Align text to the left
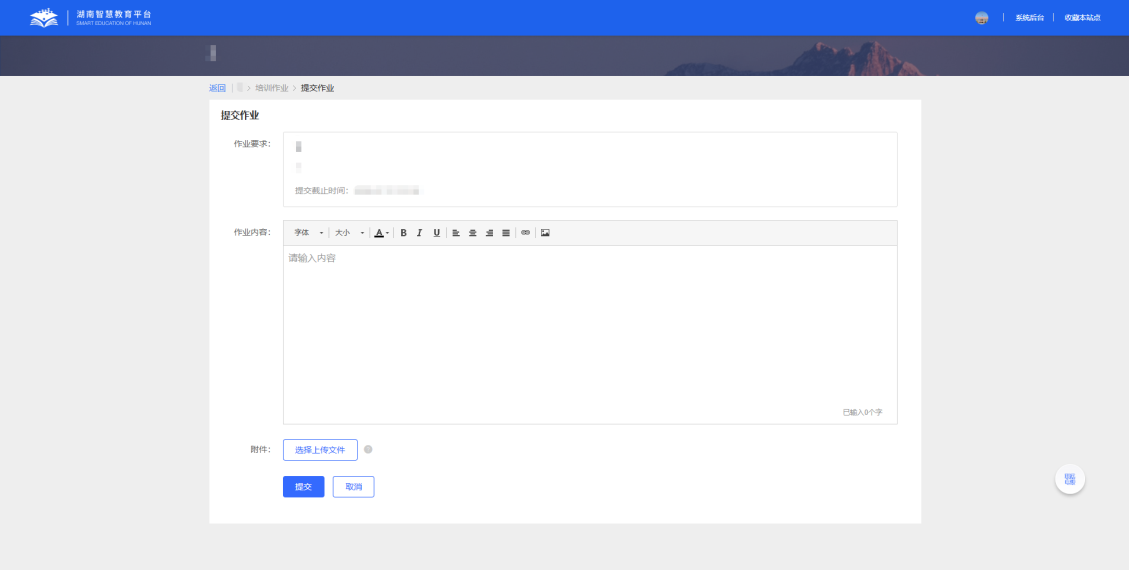This screenshot has width=1129, height=570. (x=456, y=233)
